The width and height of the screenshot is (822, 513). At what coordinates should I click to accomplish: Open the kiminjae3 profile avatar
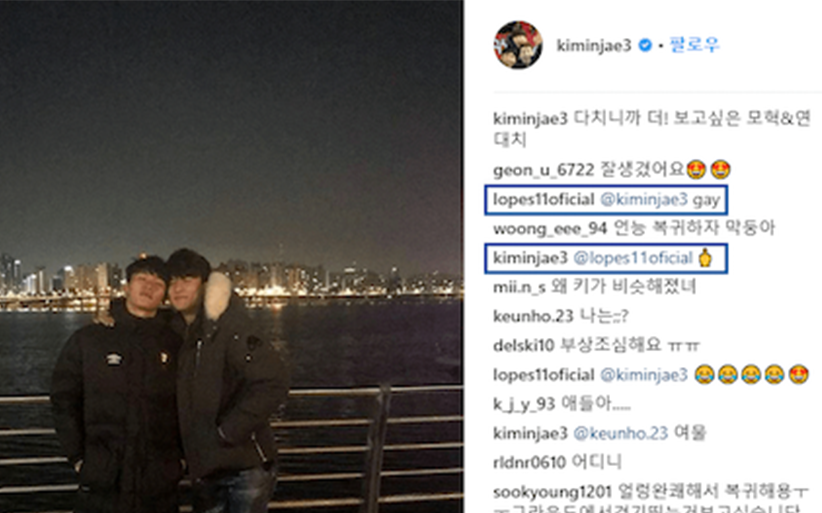pos(517,45)
